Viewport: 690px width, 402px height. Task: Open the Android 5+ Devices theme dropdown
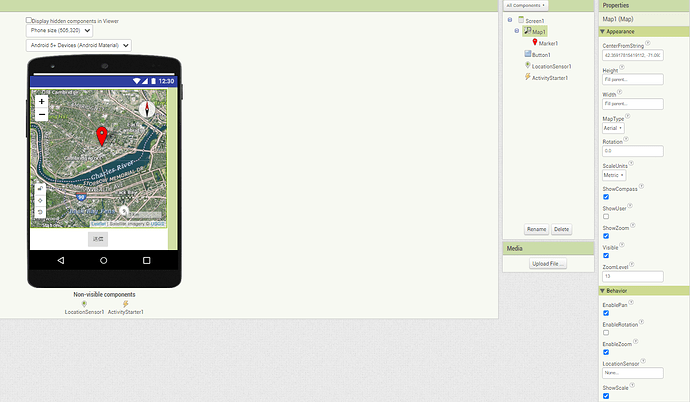pos(79,45)
